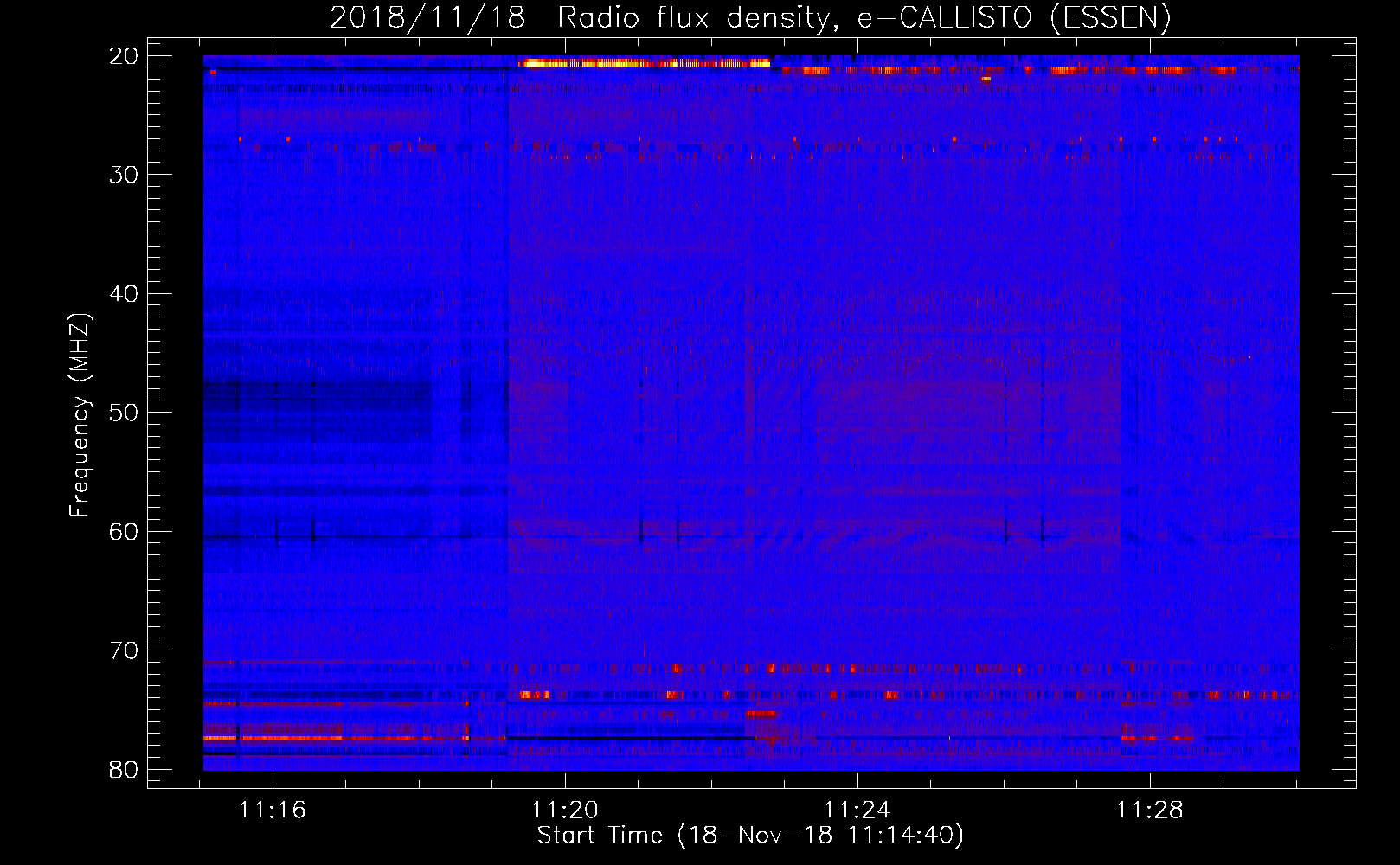Click the 20 frequency tick label
This screenshot has height=865, width=1400.
125,56
